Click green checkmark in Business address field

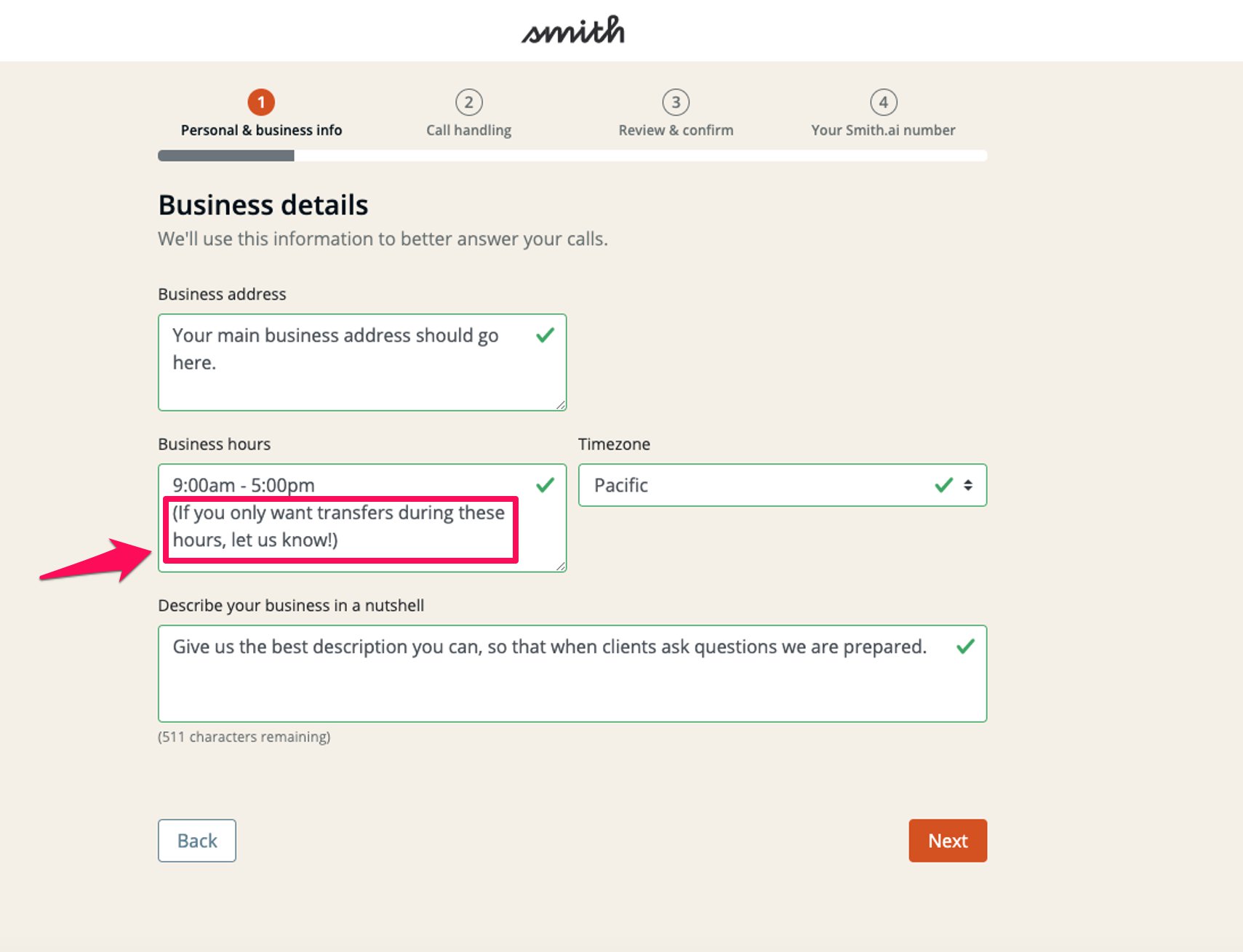point(545,335)
